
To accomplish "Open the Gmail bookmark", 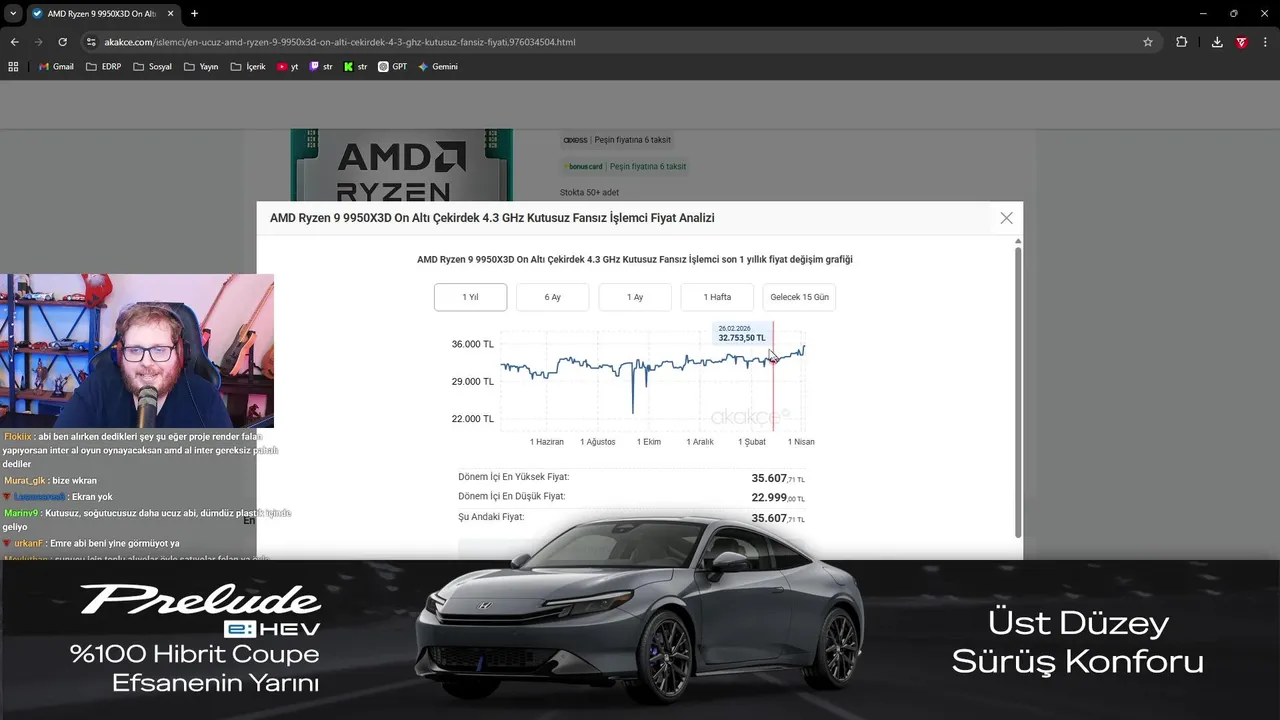I will pos(56,67).
